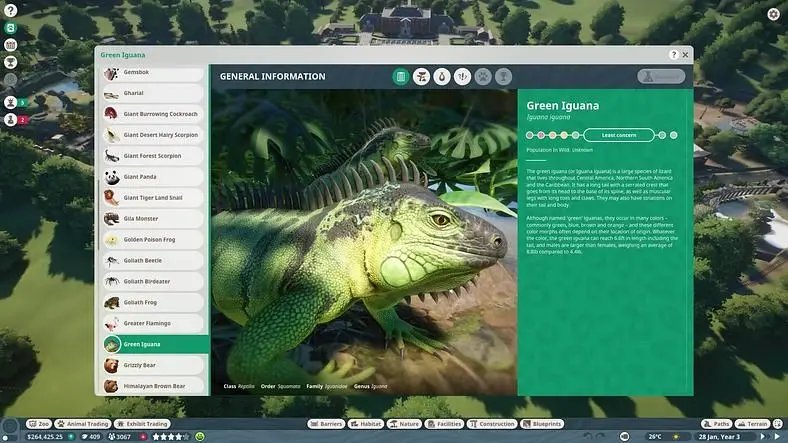The height and width of the screenshot is (443, 788).
Task: Click the Green Iguana picture
Action: click(364, 242)
